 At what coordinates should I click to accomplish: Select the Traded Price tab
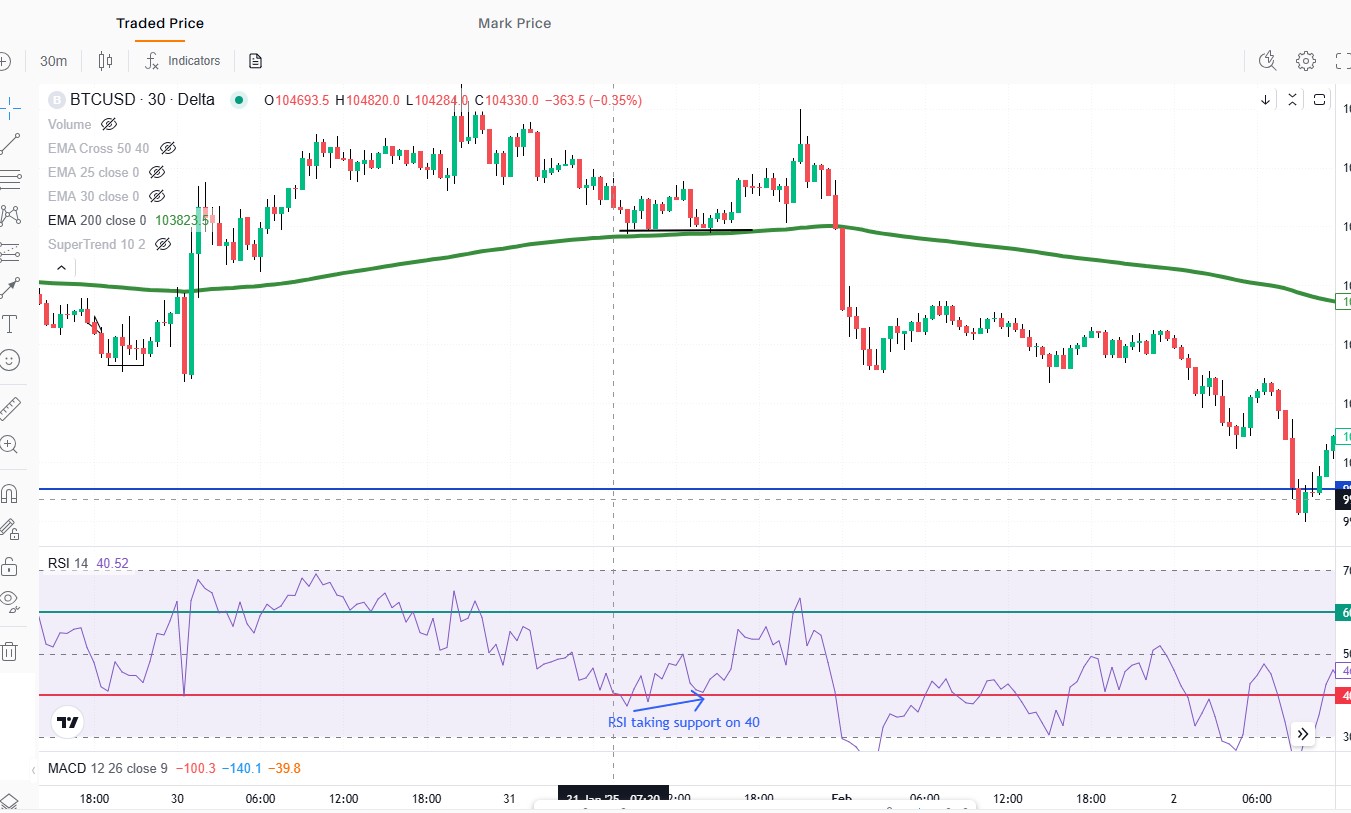159,22
